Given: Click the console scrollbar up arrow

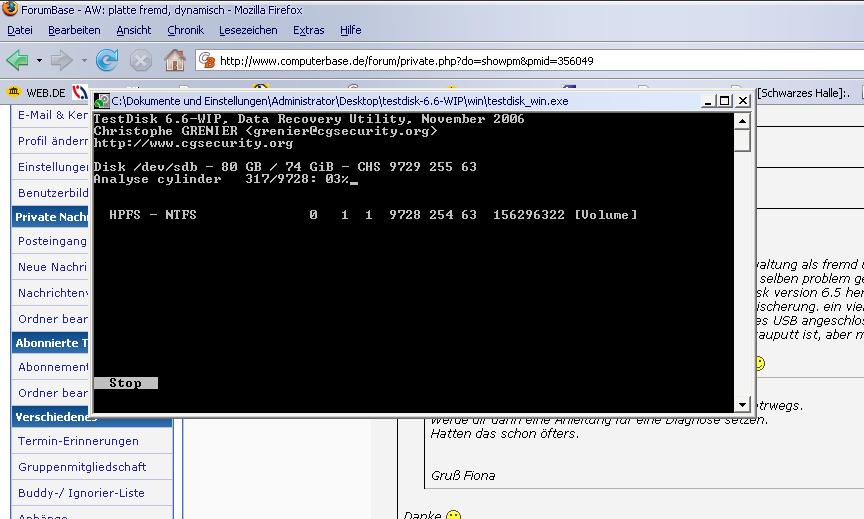Looking at the screenshot, I should [x=742, y=121].
